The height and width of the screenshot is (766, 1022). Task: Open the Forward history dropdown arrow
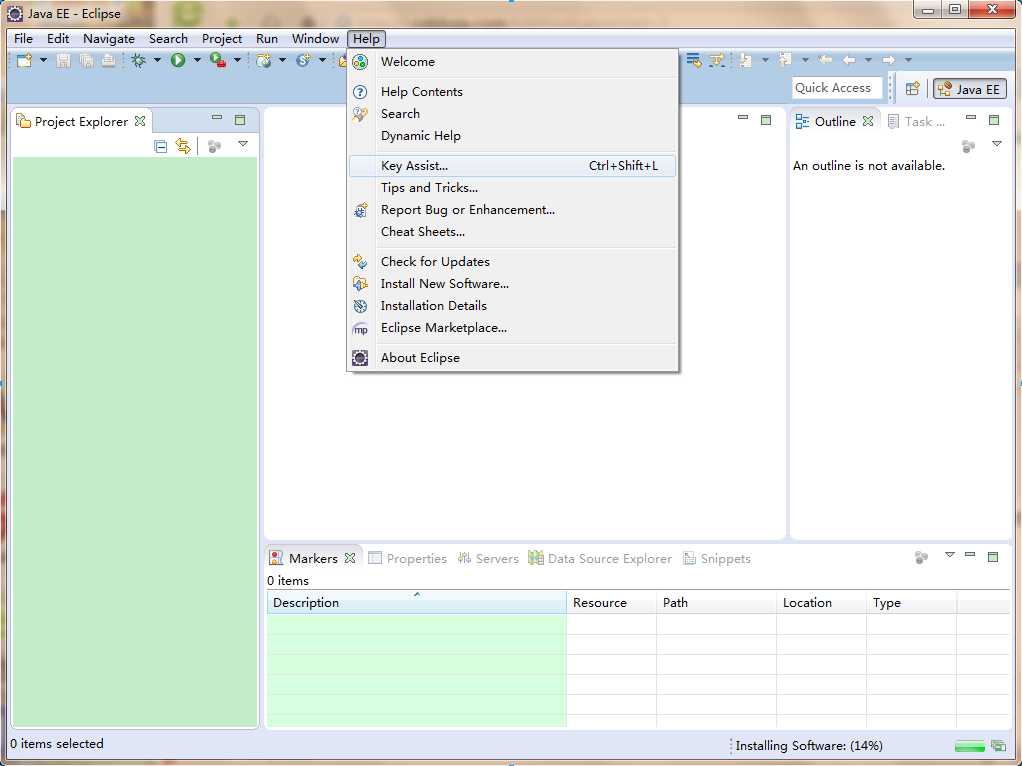(908, 60)
